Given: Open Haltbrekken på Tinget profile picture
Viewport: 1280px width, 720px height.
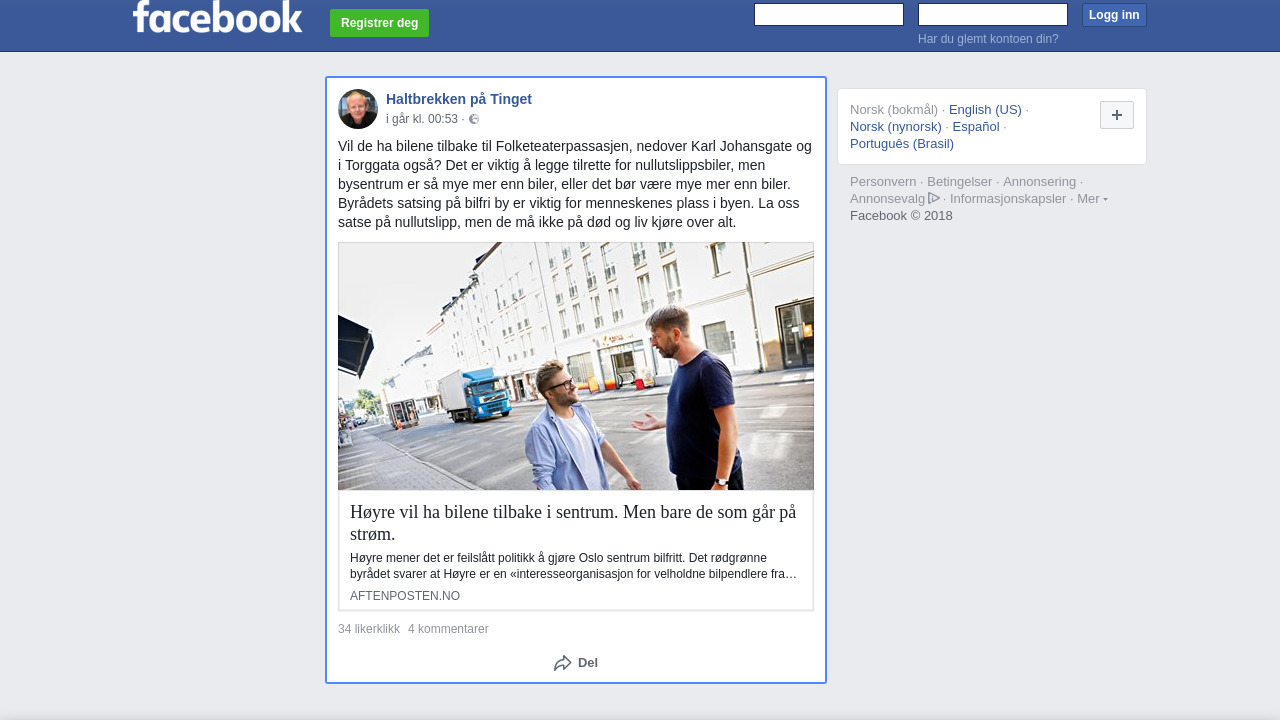Looking at the screenshot, I should (x=358, y=109).
